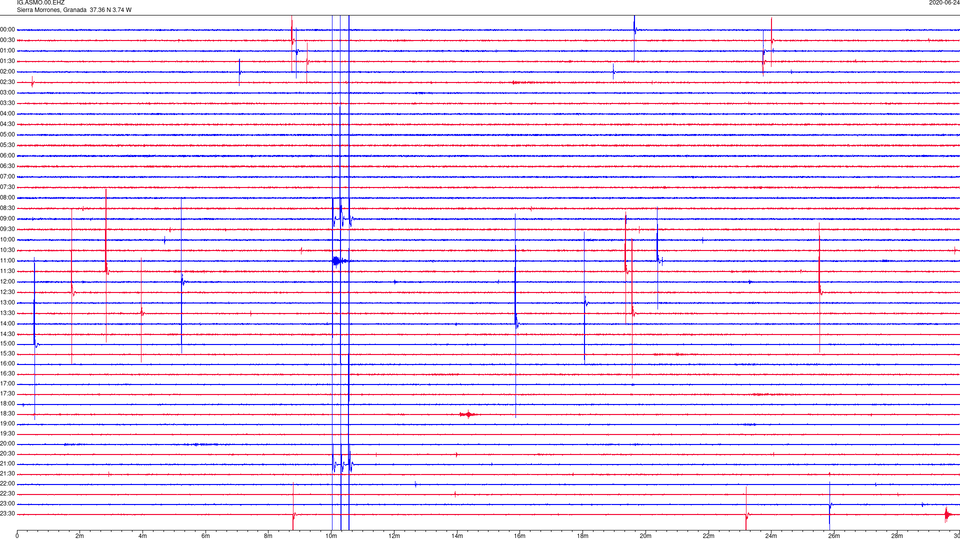The height and width of the screenshot is (540, 960).
Task: Click the station code IG.ASMO.00.EHZ
Action: [x=40, y=2]
